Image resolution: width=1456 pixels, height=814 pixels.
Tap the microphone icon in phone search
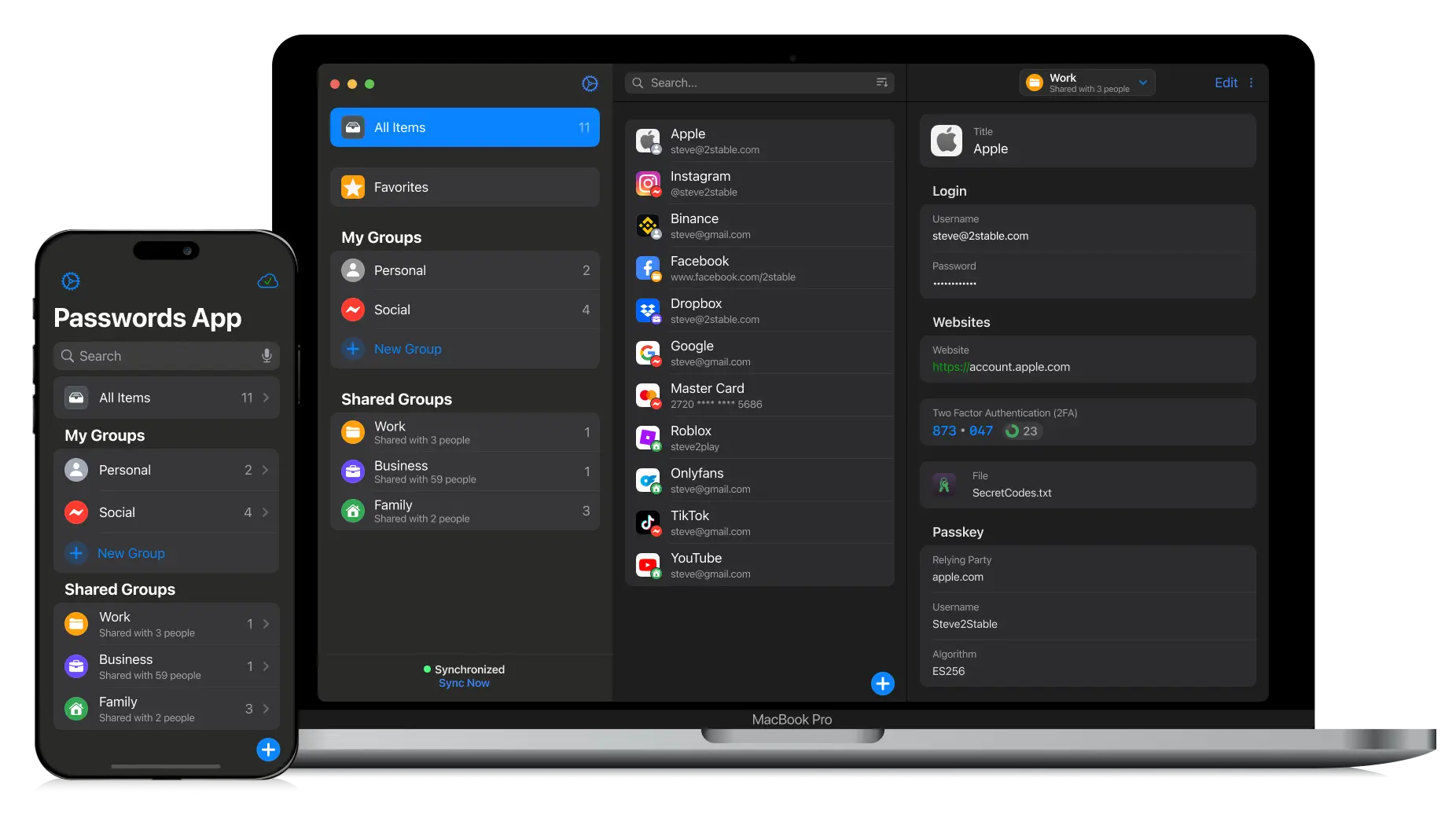tap(267, 356)
